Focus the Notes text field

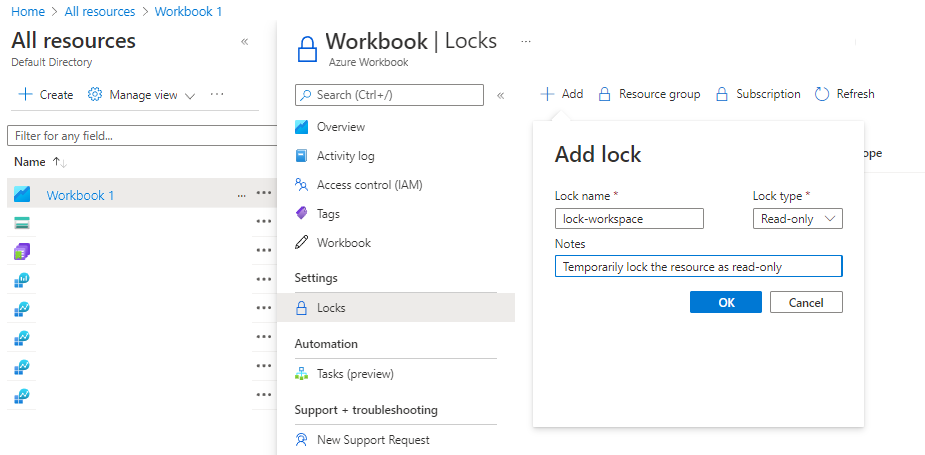coord(698,267)
